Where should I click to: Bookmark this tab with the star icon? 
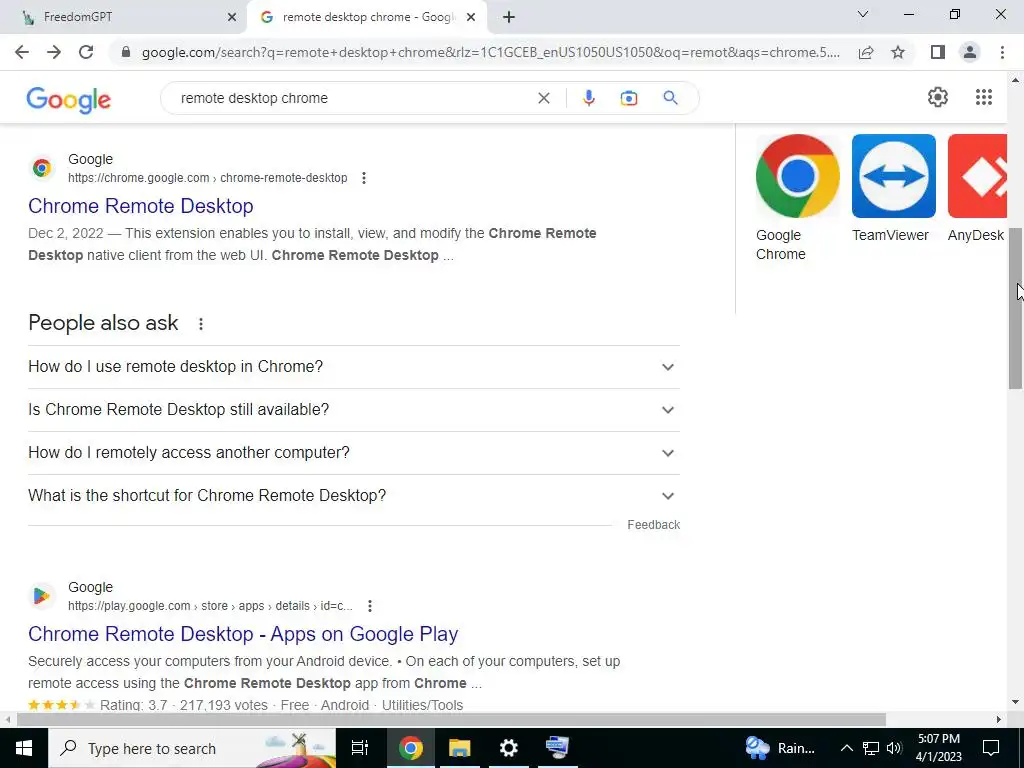pos(898,52)
